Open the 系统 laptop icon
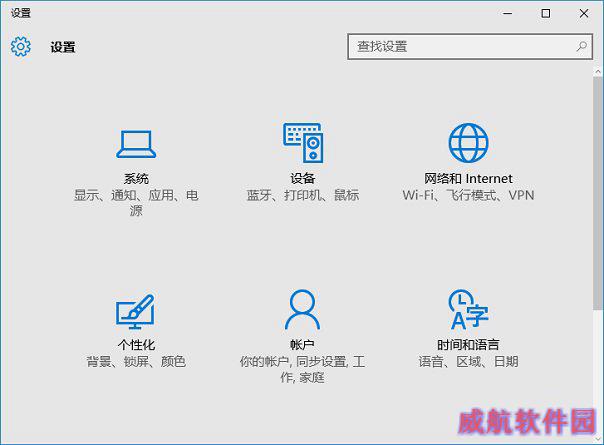604x445 pixels. click(136, 144)
